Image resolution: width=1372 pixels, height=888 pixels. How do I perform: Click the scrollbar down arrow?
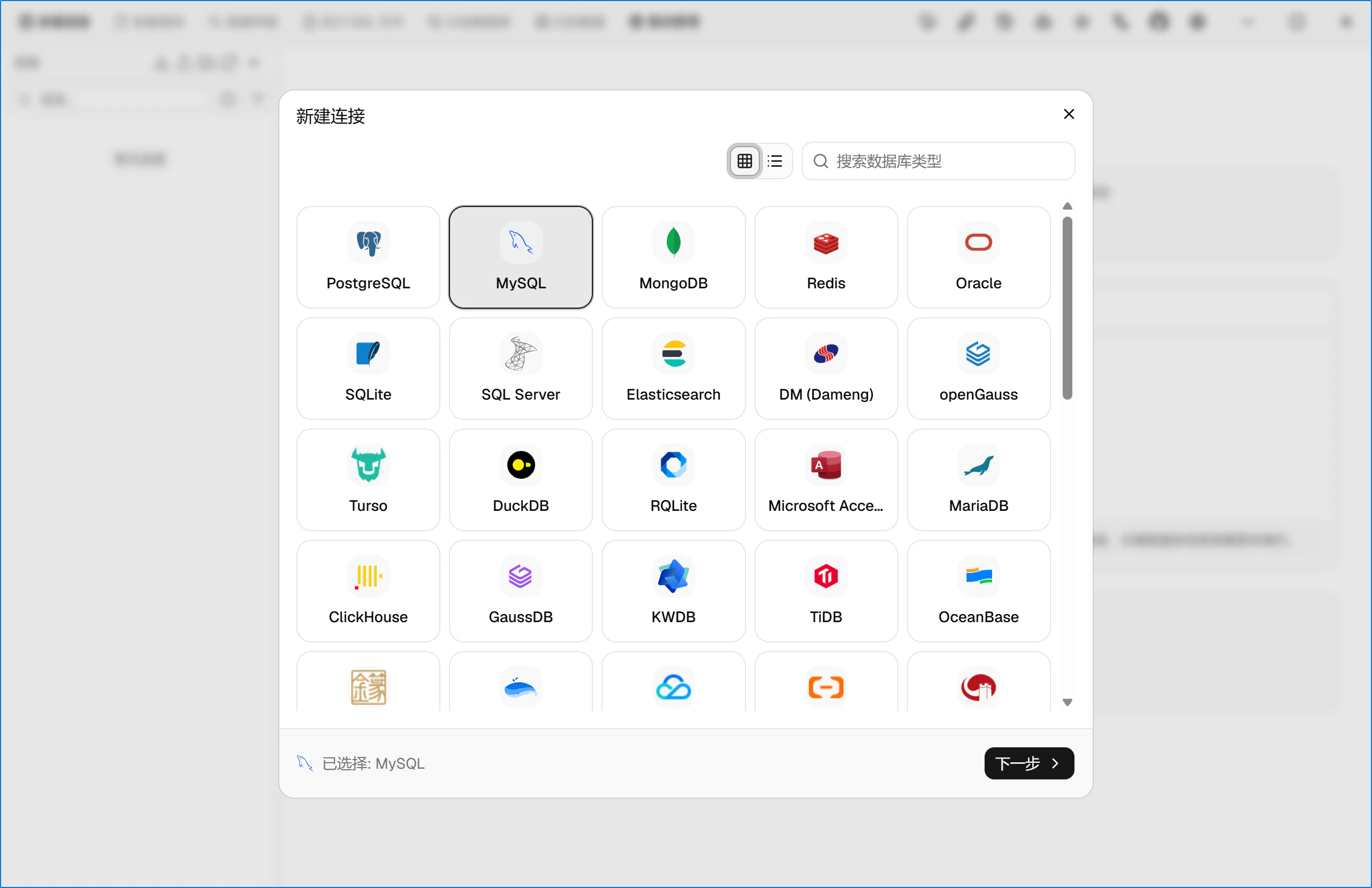[1067, 702]
